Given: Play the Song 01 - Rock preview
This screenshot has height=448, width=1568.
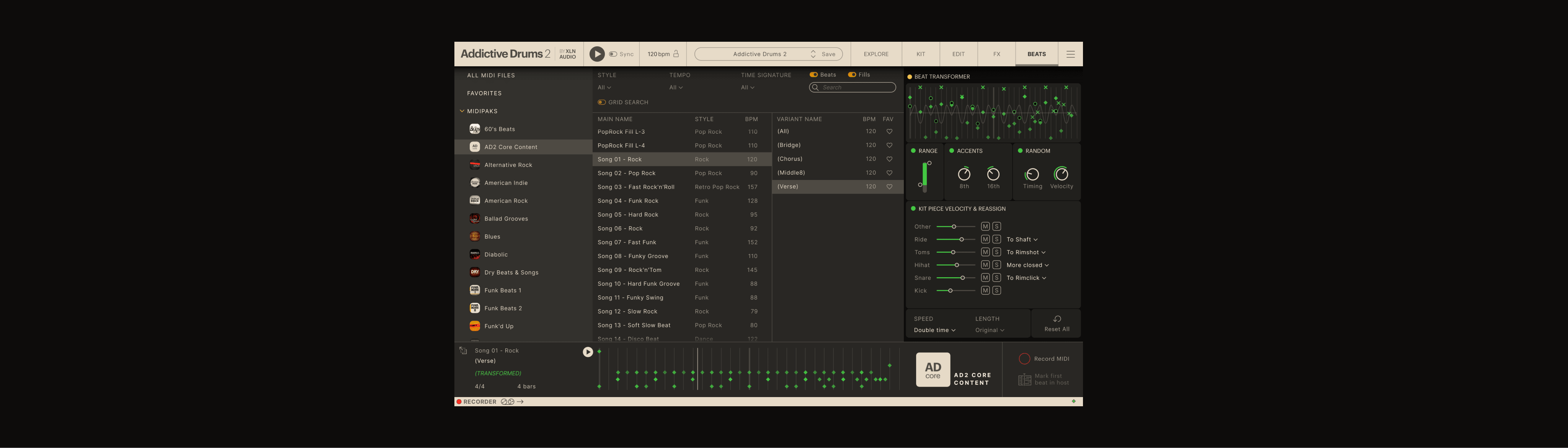Looking at the screenshot, I should click(x=587, y=352).
